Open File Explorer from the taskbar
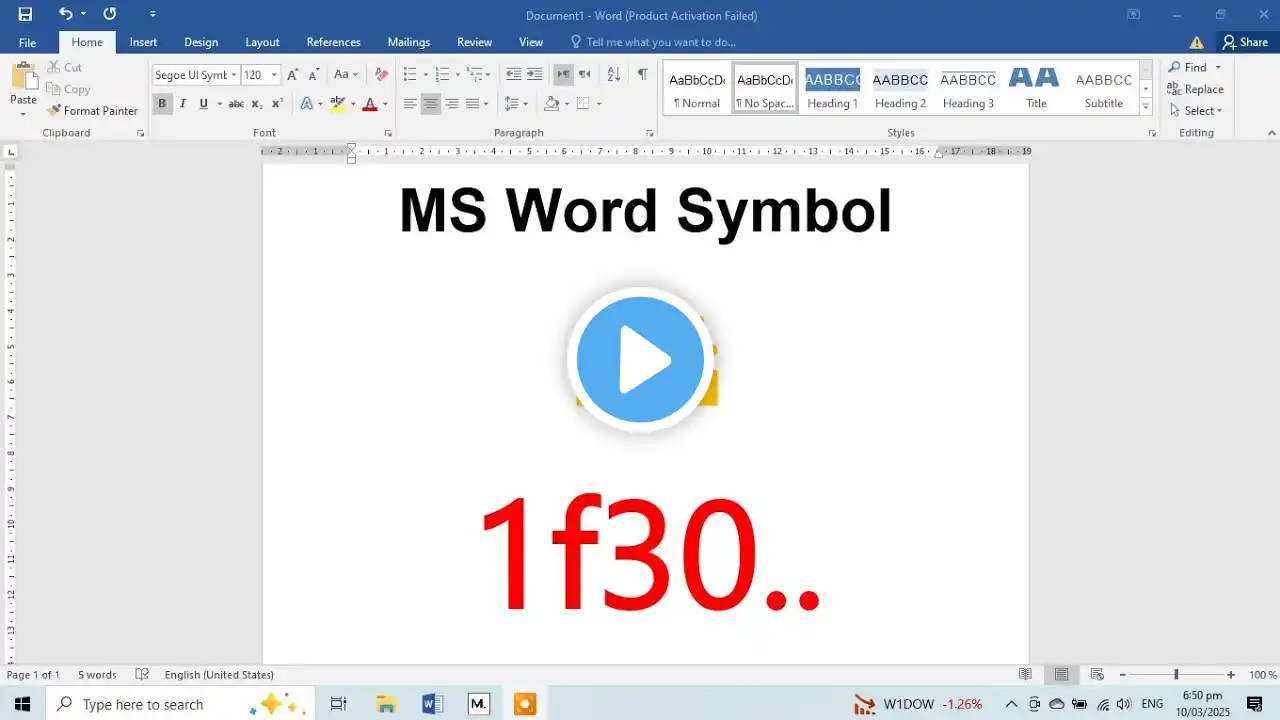 point(386,704)
